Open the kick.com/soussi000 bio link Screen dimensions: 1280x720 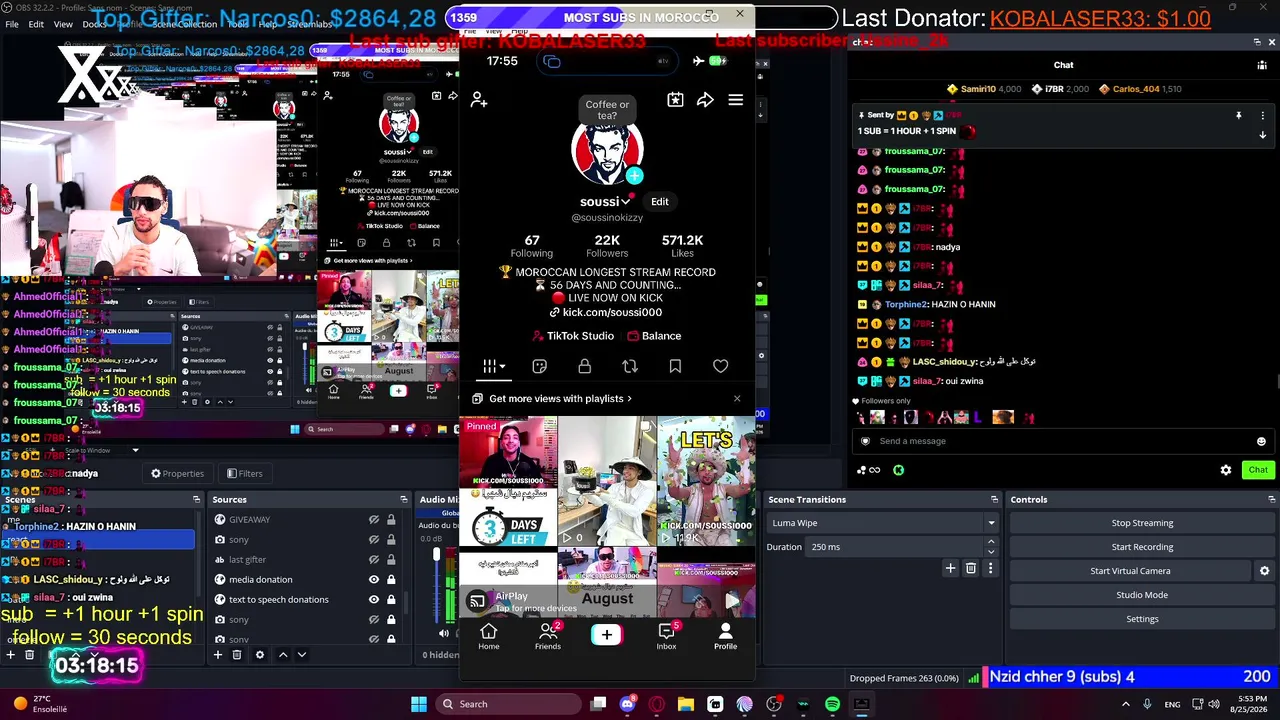click(606, 312)
